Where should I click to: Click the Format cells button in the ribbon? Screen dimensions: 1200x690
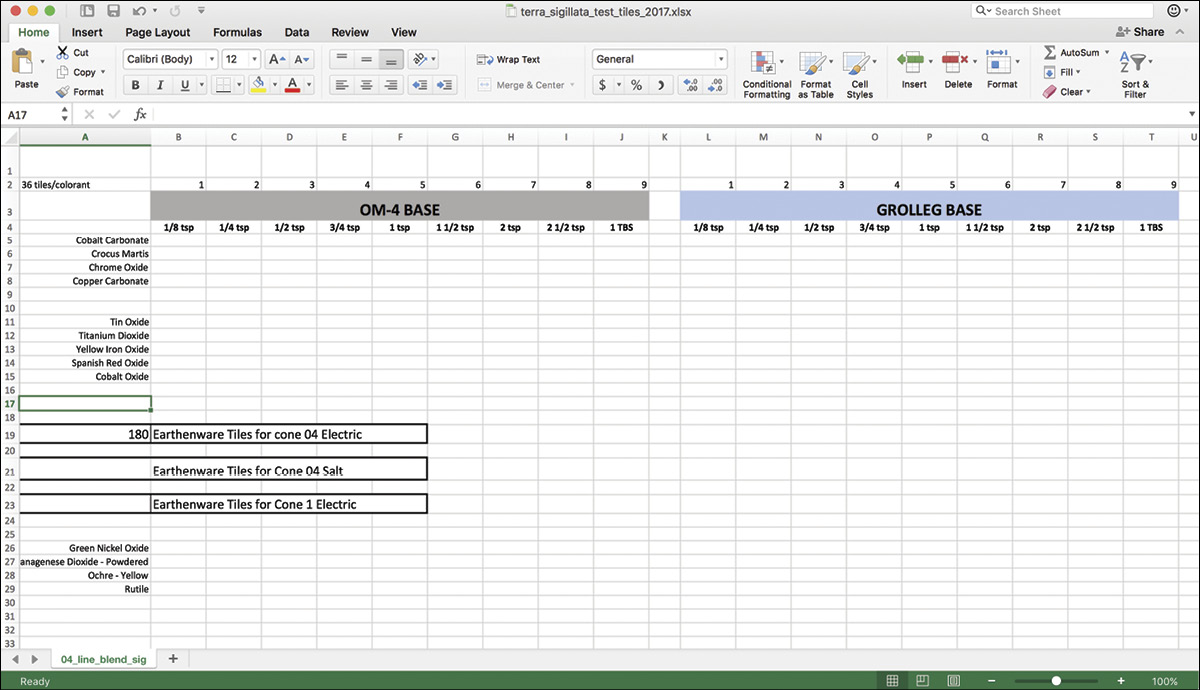(x=1001, y=68)
